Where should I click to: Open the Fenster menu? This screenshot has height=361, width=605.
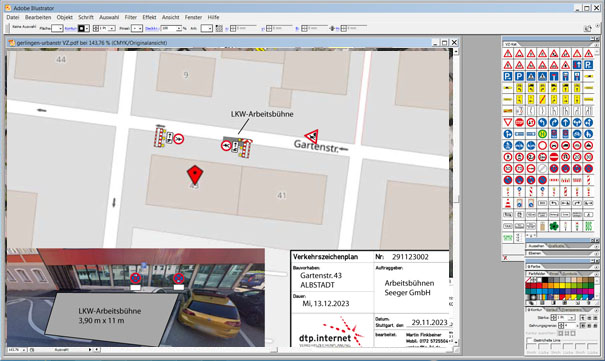(193, 17)
